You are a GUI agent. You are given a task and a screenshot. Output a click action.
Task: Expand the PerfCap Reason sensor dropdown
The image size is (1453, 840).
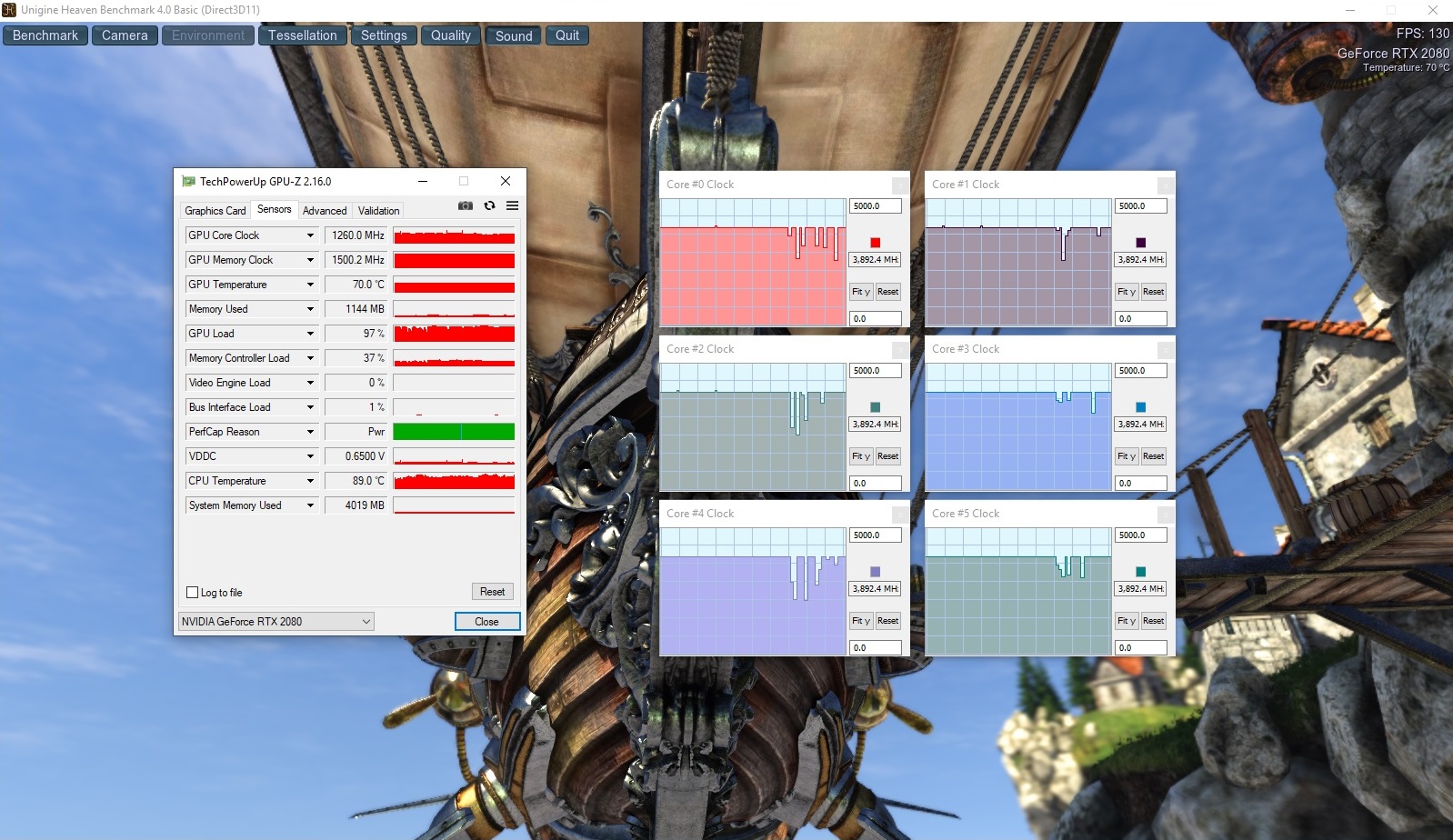310,432
